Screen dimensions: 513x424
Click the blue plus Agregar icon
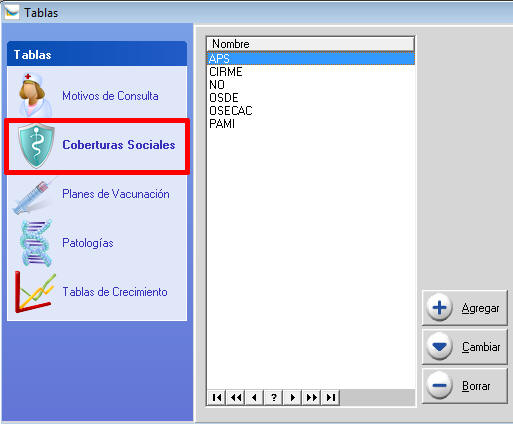click(x=439, y=308)
